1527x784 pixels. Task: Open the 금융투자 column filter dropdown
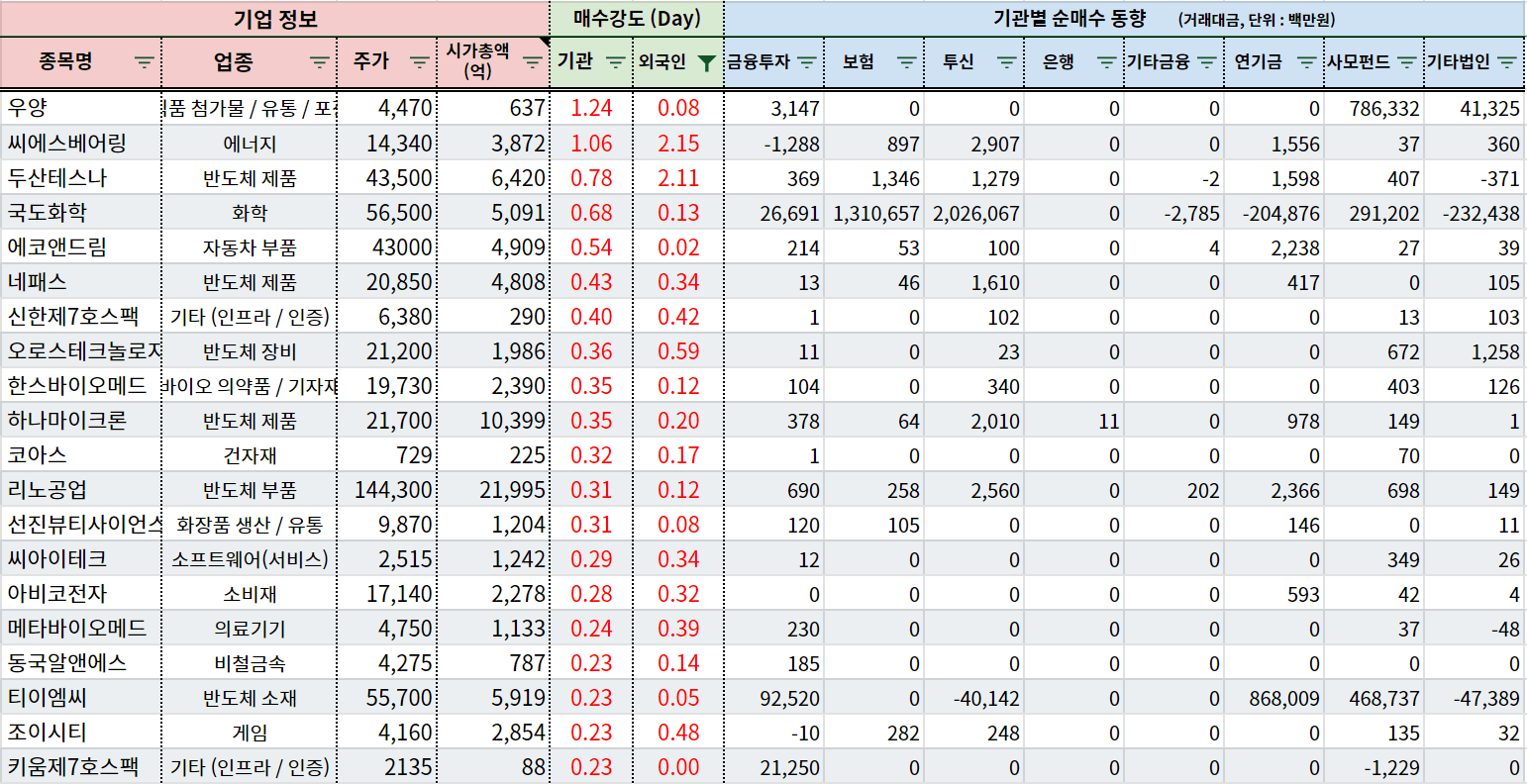(807, 61)
